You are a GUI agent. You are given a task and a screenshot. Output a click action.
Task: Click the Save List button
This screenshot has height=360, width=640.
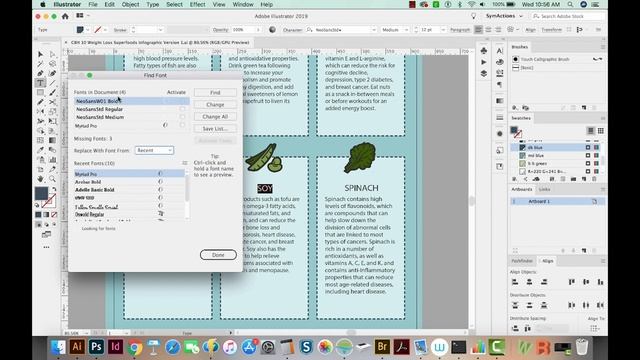(x=215, y=129)
